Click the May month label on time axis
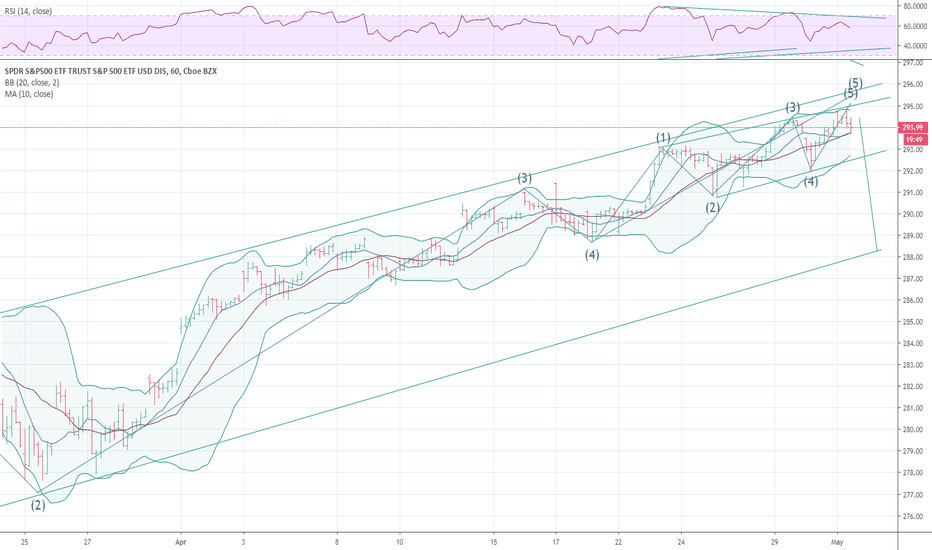Viewport: 932px width, 550px height. (x=837, y=542)
